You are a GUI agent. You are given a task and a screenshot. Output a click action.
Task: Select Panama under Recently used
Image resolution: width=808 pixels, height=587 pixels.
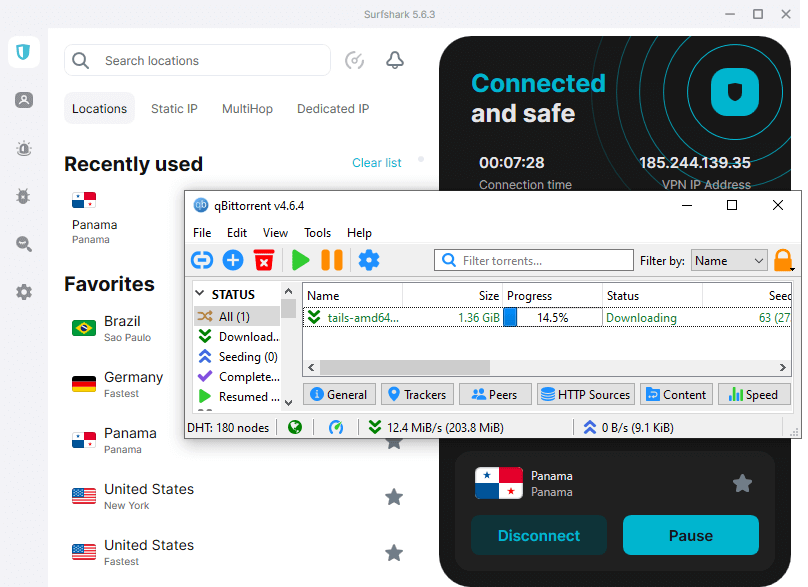tap(95, 217)
